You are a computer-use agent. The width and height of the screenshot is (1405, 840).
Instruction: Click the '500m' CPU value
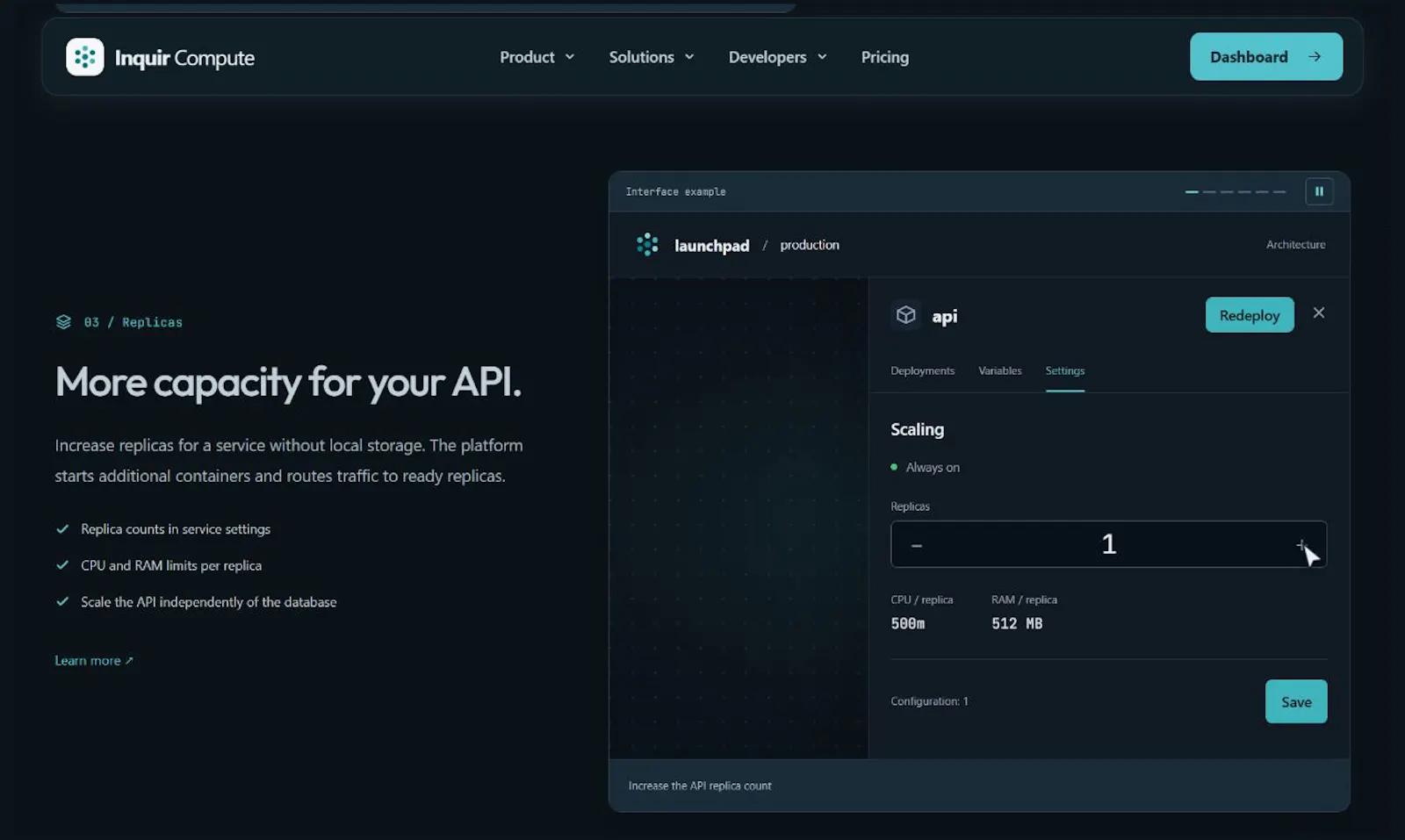907,623
